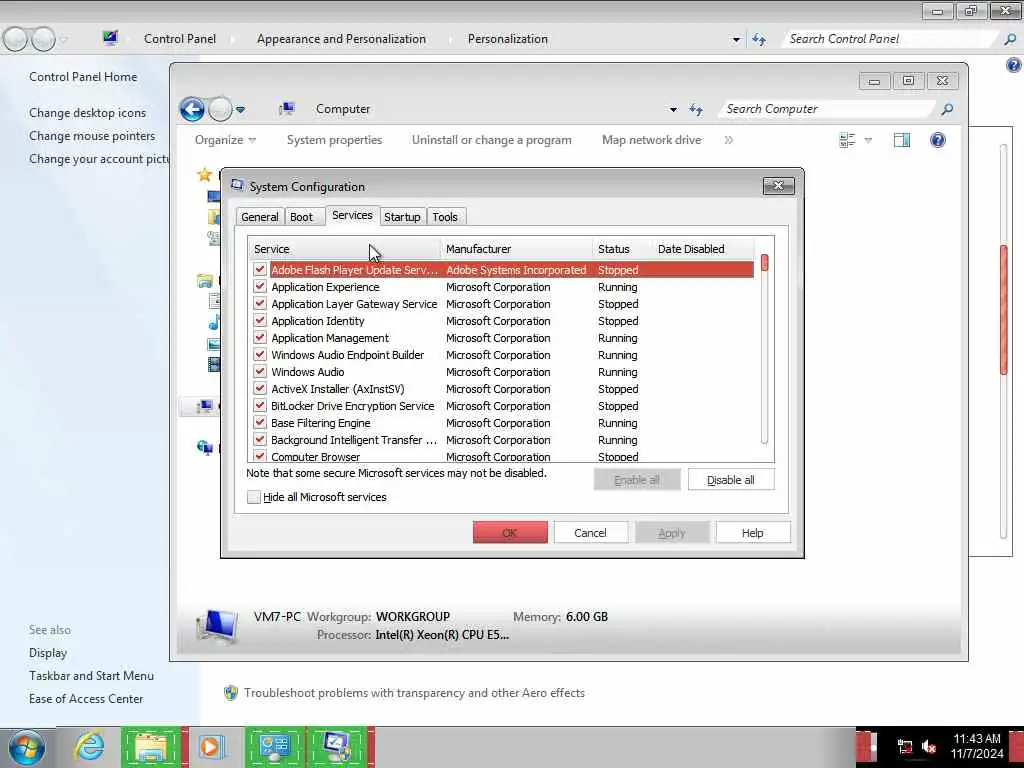
Task: Click the Status column header
Action: [623, 249]
